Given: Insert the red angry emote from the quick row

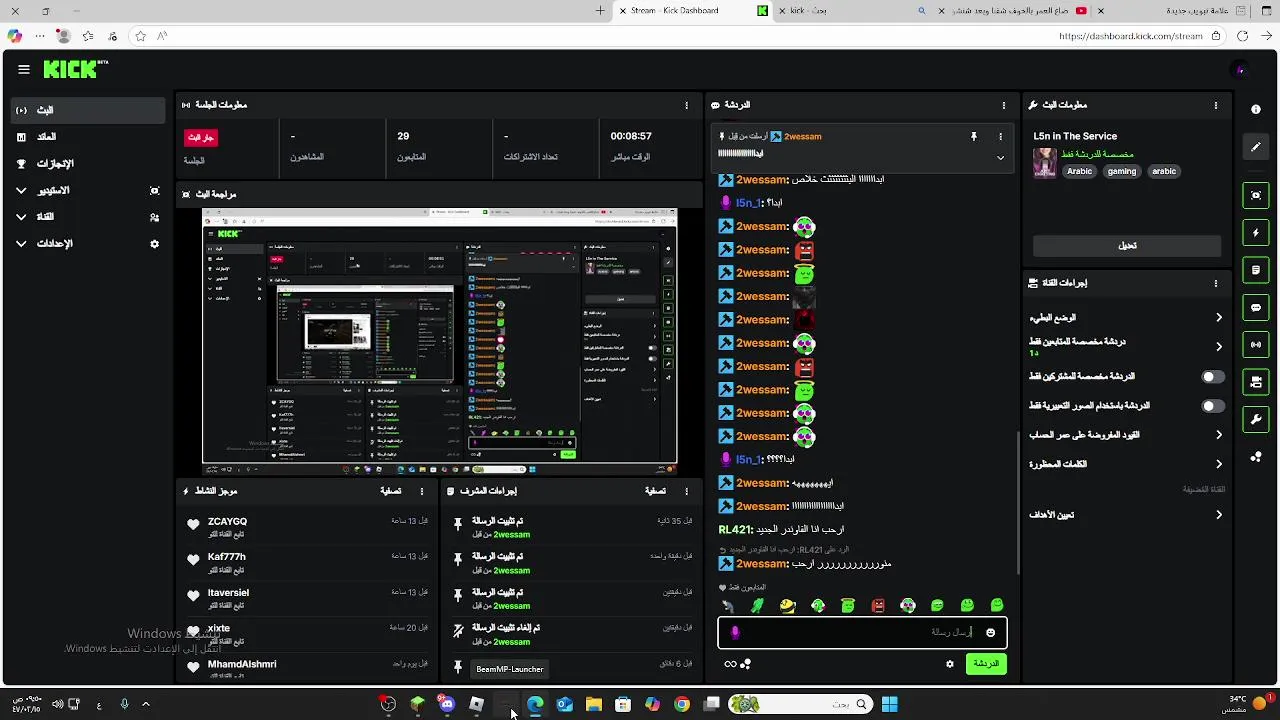Looking at the screenshot, I should pos(878,605).
